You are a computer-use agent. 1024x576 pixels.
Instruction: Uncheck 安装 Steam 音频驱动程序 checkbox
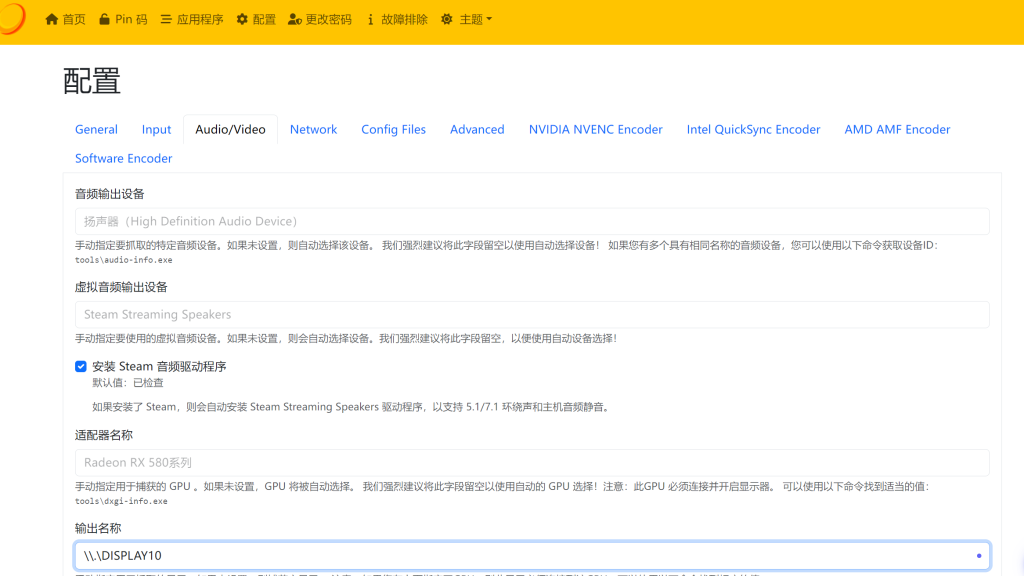[x=81, y=367]
